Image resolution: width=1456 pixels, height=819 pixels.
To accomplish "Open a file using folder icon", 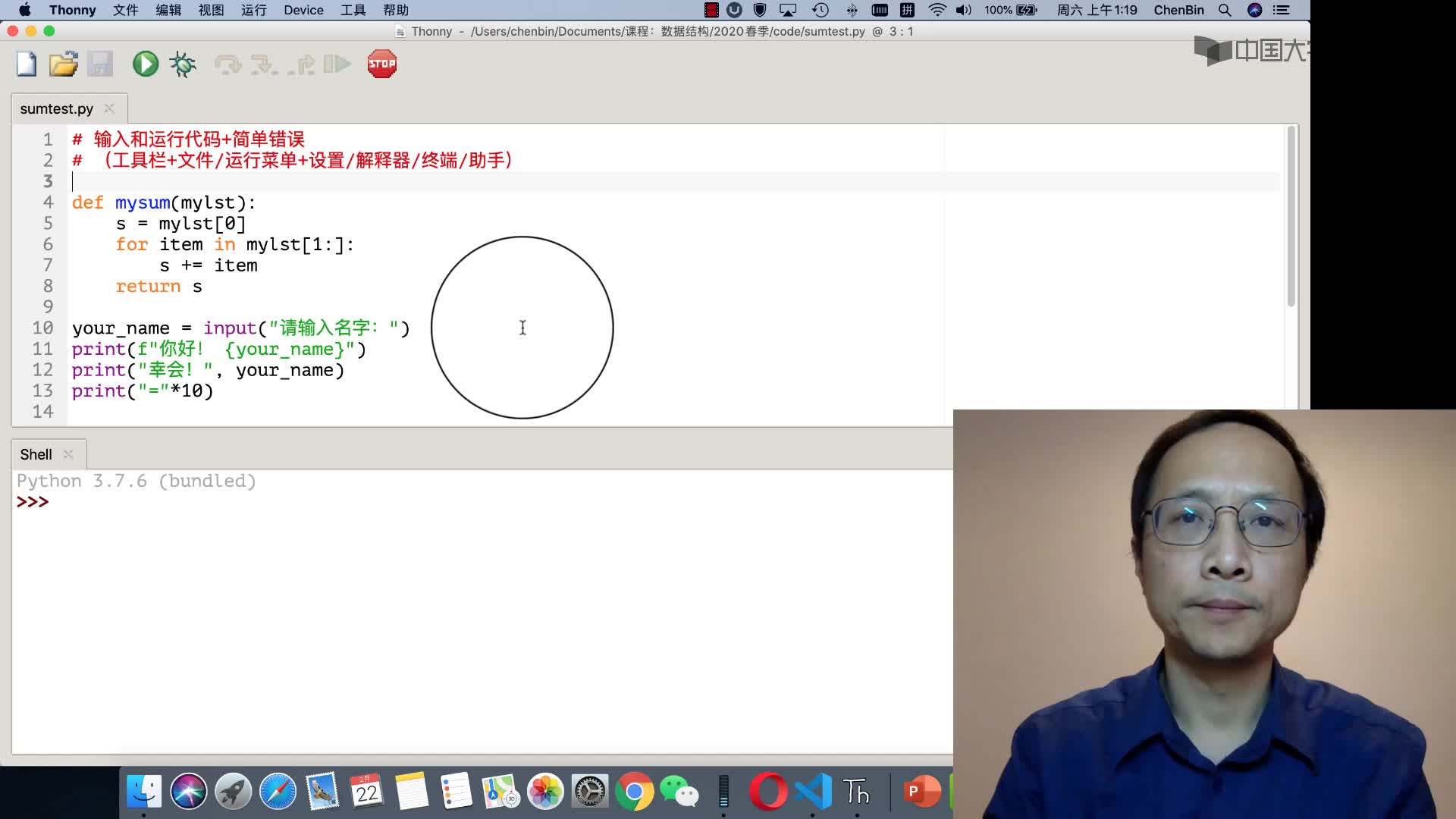I will point(64,64).
